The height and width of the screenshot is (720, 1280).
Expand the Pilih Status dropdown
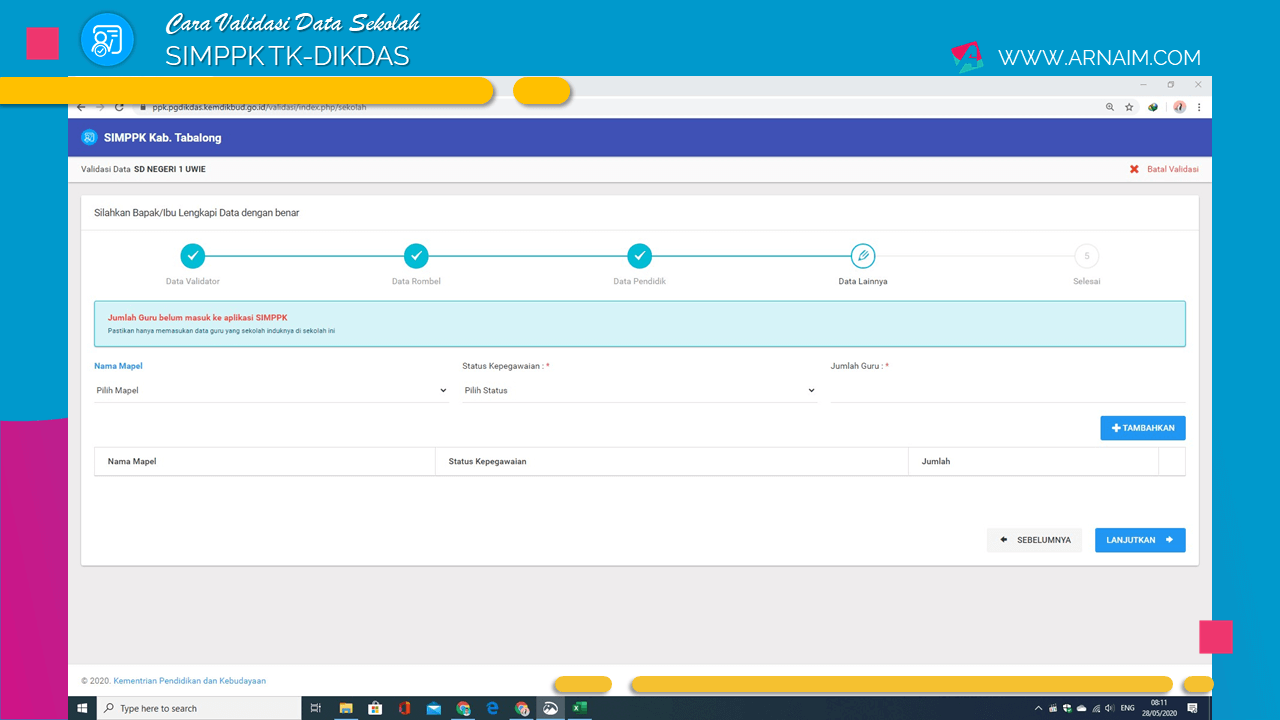coord(639,391)
